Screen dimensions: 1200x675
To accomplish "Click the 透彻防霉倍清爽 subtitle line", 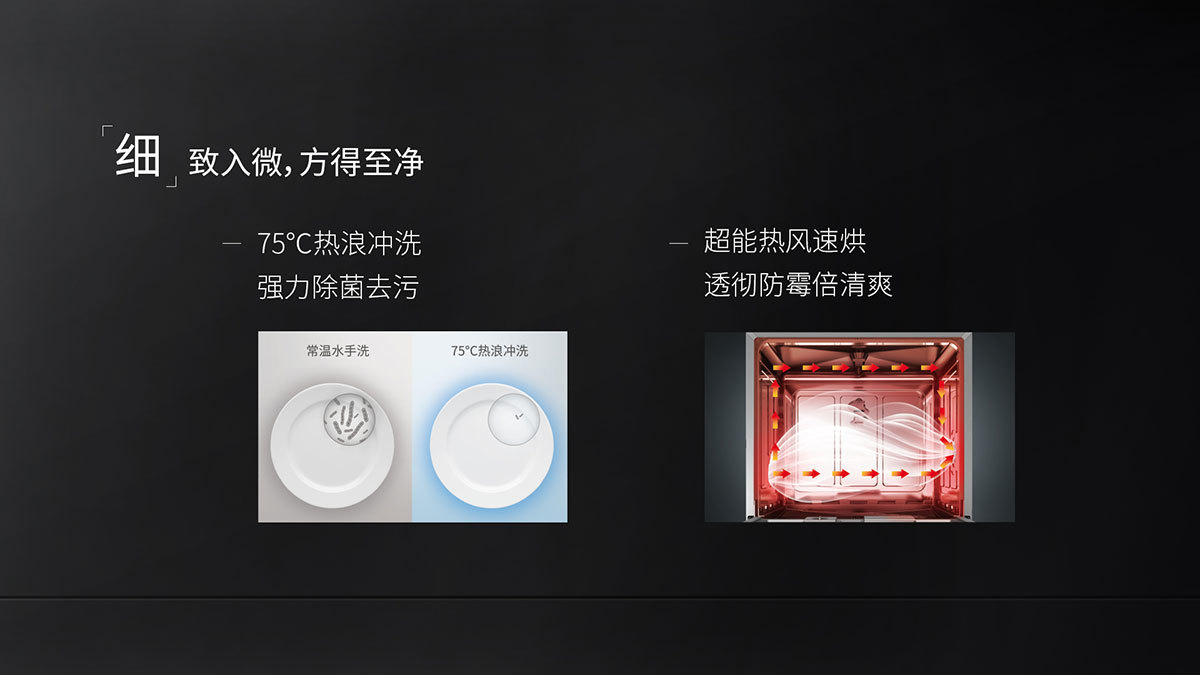I will [798, 286].
